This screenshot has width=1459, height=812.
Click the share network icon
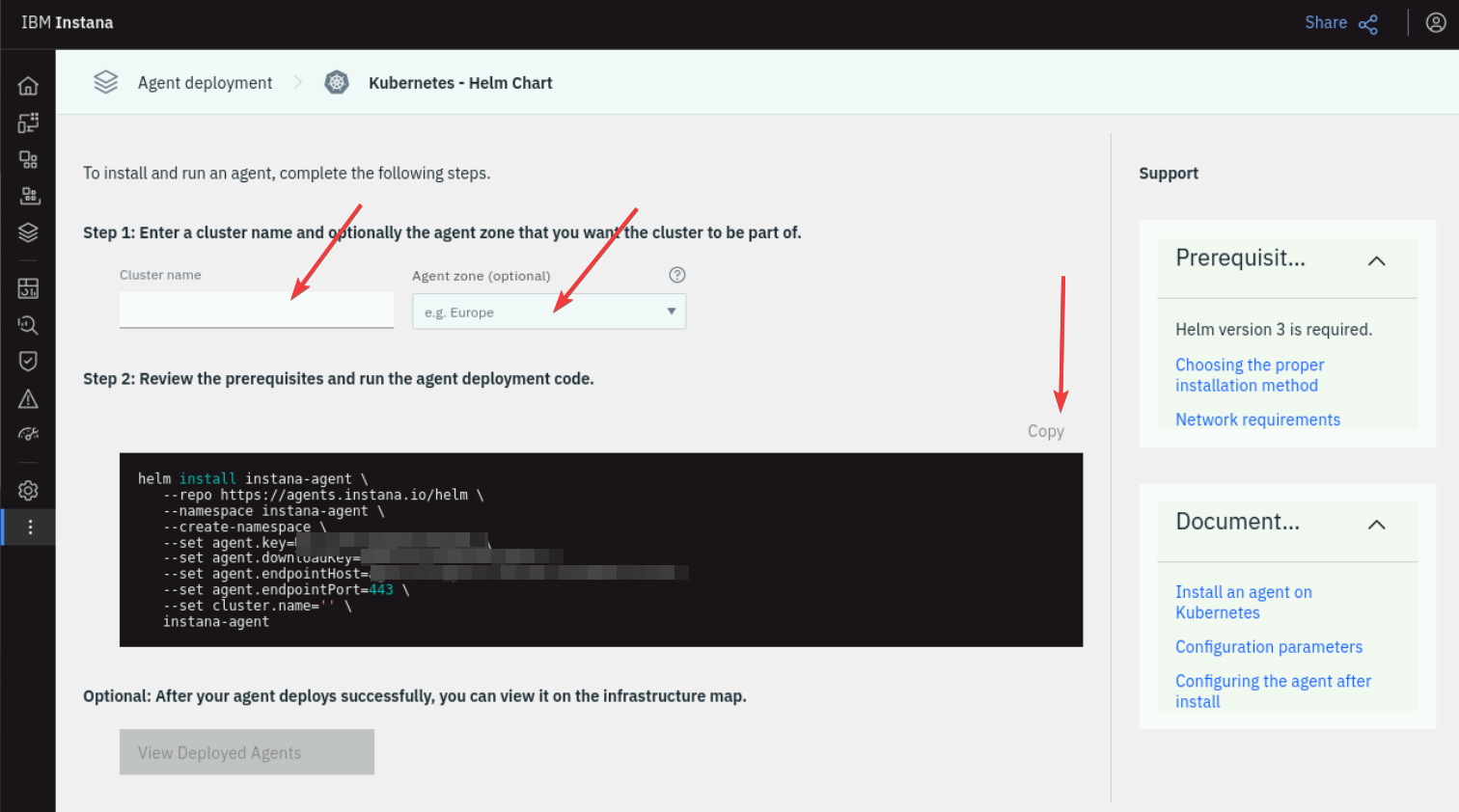(x=1368, y=24)
